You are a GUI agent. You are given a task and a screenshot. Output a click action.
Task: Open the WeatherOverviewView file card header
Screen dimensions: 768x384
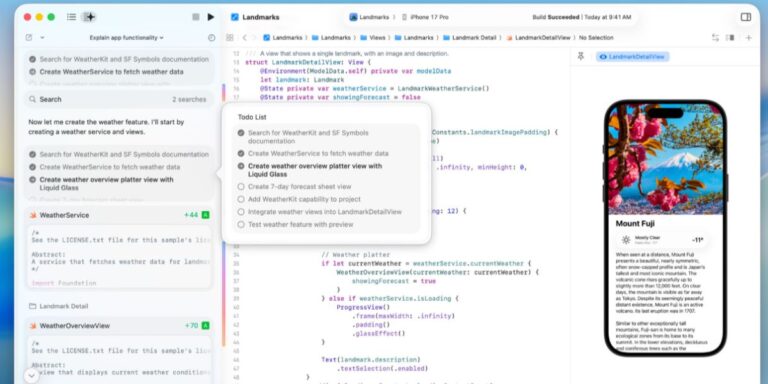[x=119, y=326]
